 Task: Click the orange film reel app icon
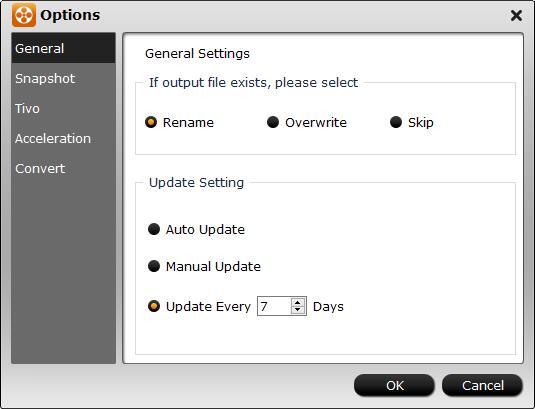[24, 15]
